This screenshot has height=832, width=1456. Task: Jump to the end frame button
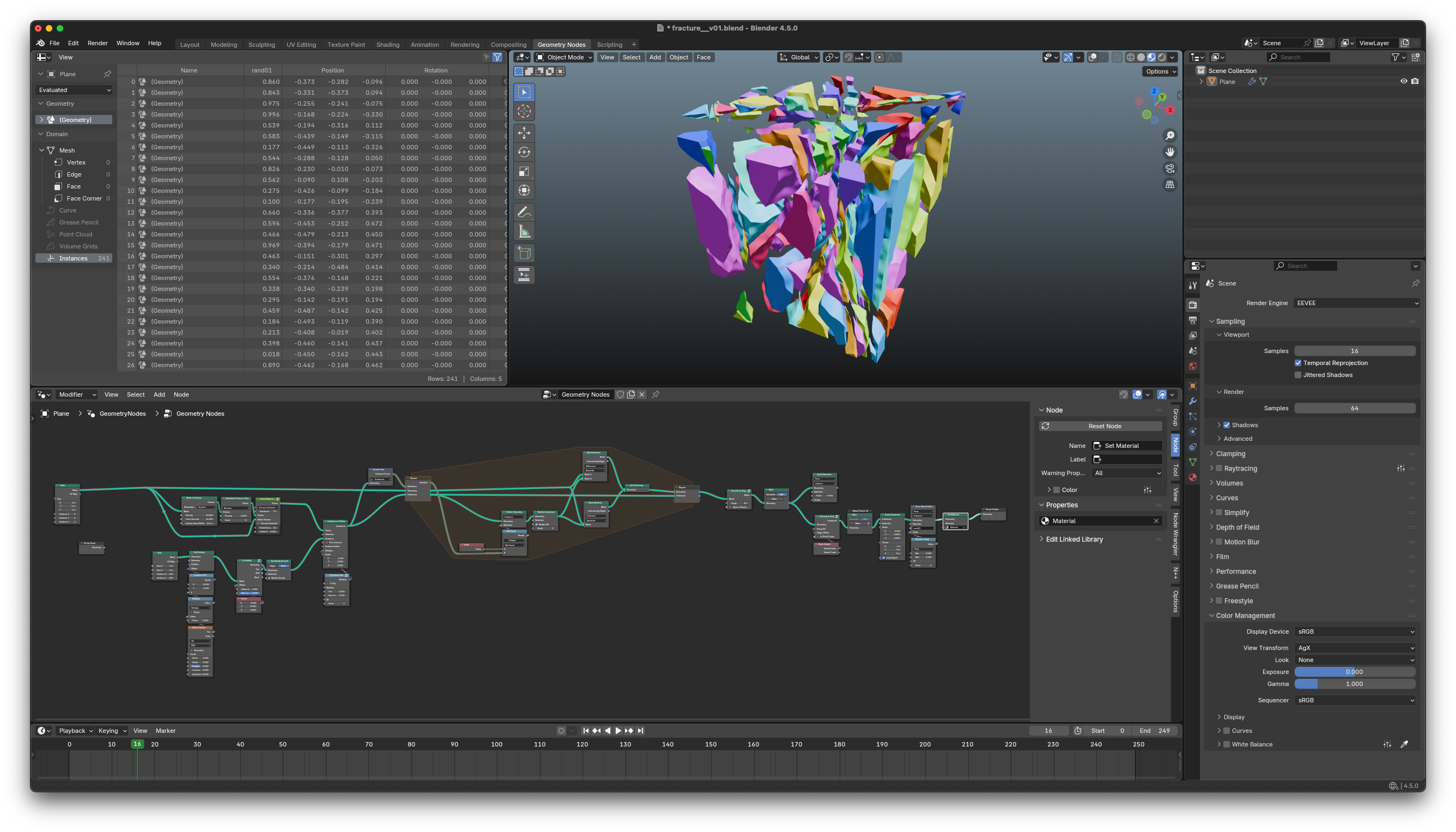[640, 730]
